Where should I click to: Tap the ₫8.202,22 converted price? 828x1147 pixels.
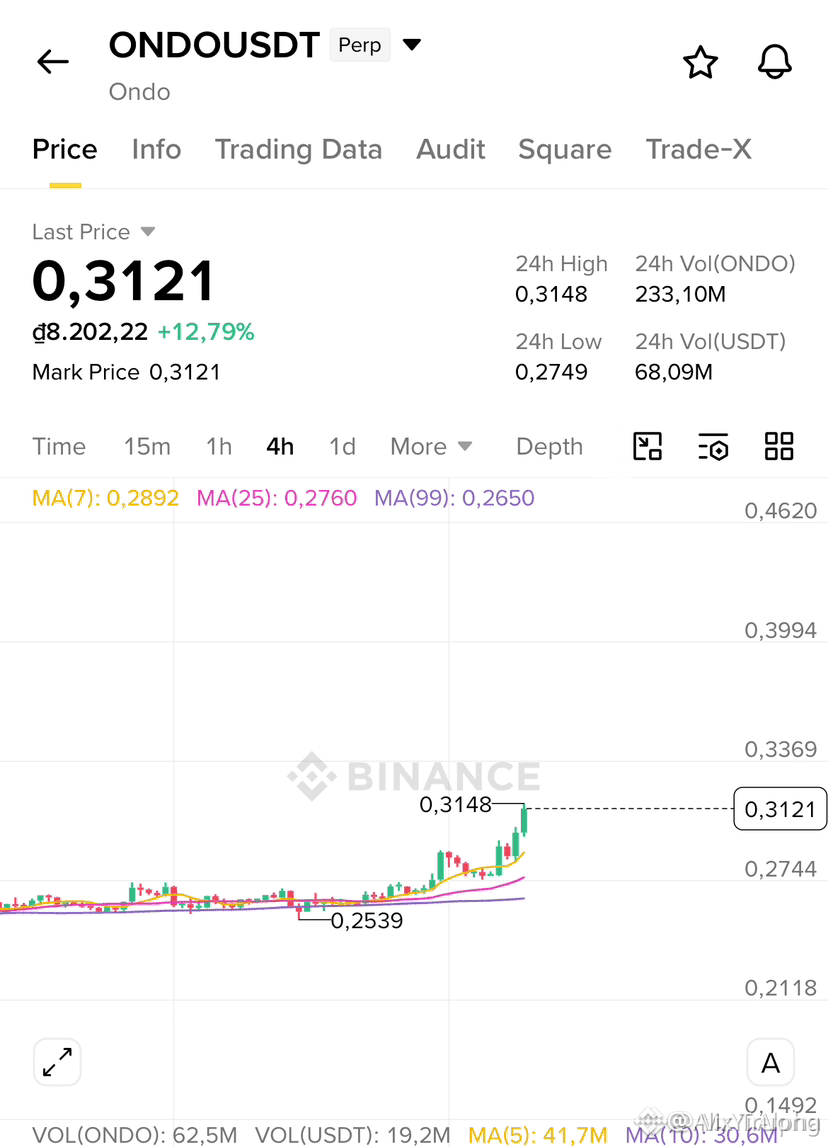click(90, 332)
